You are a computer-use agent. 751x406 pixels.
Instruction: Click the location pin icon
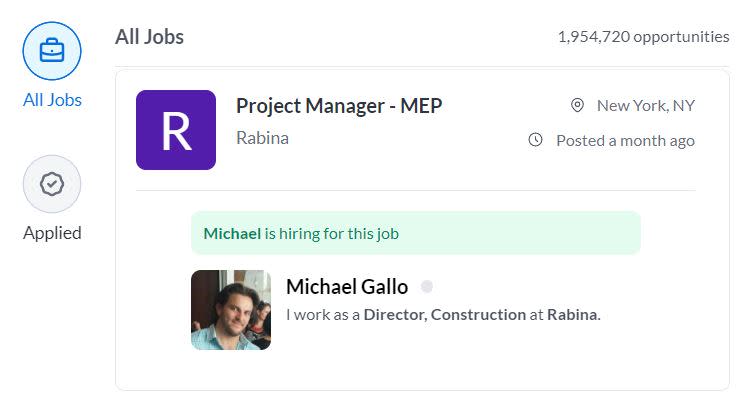577,105
